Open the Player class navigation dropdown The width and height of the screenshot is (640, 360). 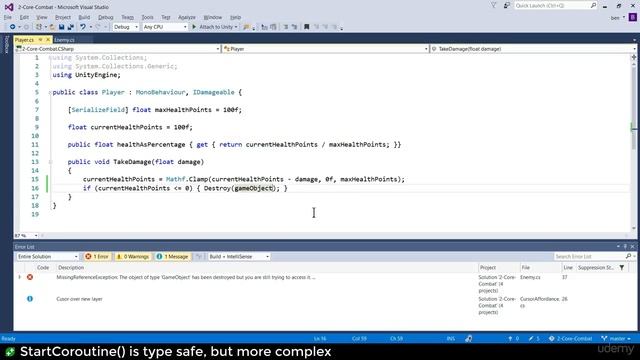[326, 49]
